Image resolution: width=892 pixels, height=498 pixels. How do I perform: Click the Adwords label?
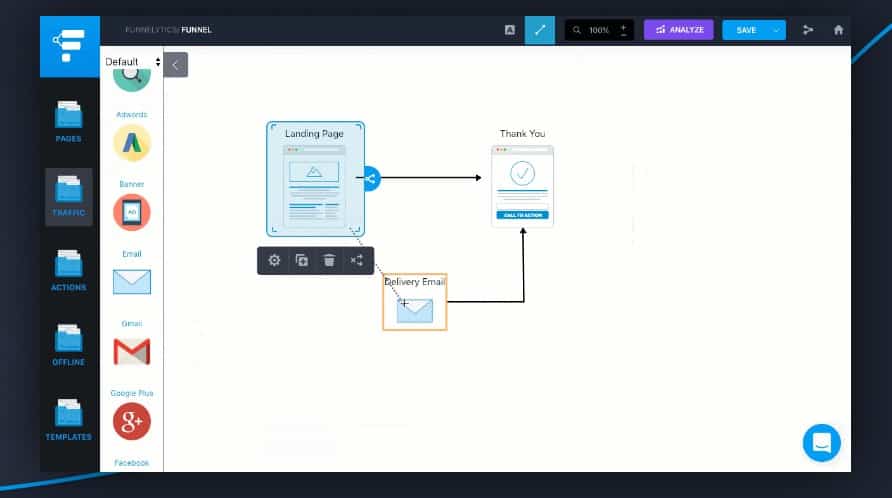(x=131, y=114)
